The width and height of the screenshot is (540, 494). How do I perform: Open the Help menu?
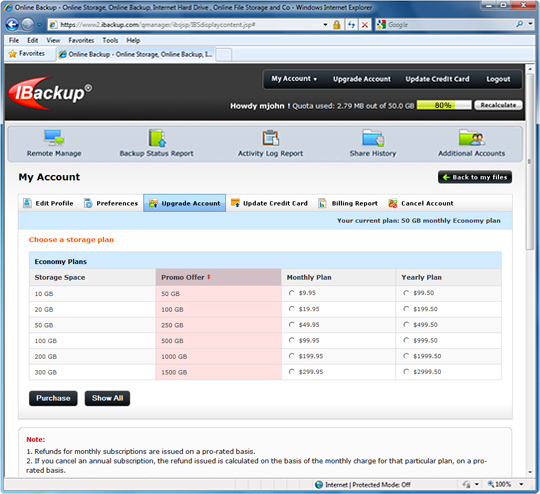(x=133, y=40)
